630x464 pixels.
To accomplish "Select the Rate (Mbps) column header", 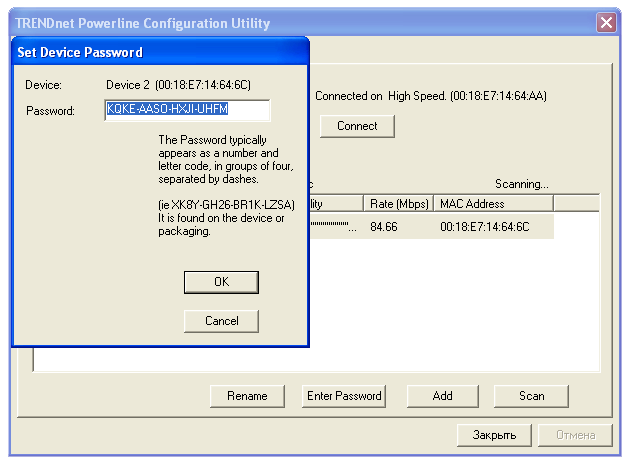I will (x=399, y=204).
